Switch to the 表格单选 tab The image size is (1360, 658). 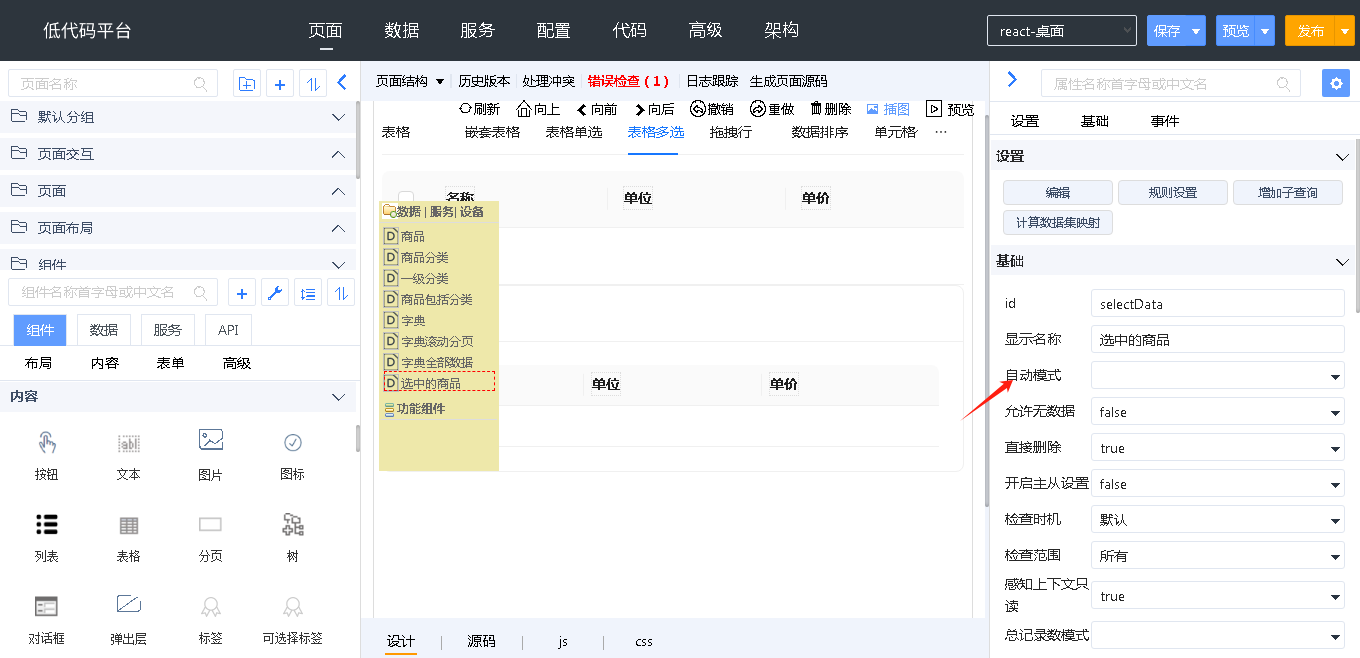pos(574,132)
